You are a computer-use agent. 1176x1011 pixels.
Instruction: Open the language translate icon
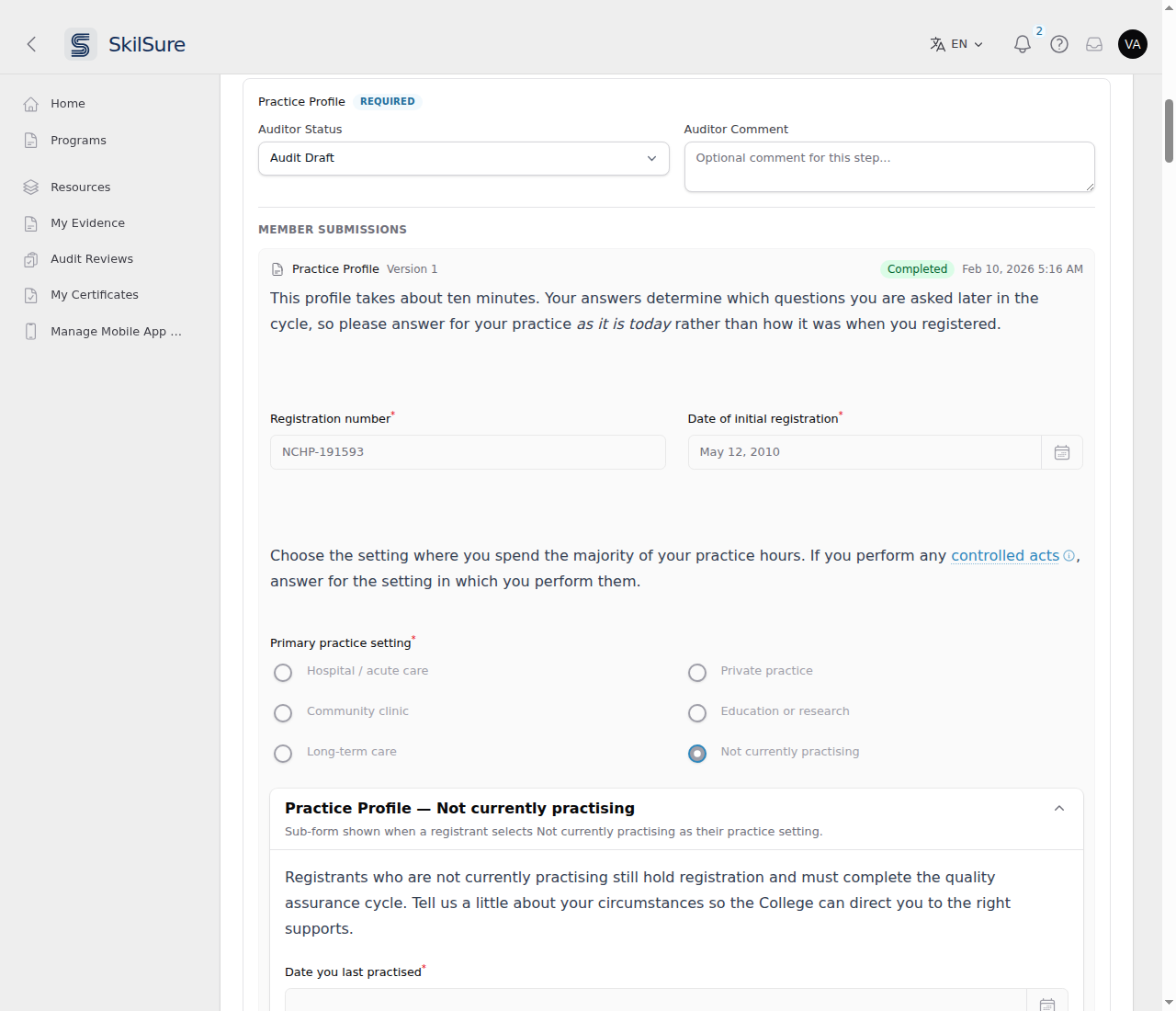pyautogui.click(x=937, y=44)
